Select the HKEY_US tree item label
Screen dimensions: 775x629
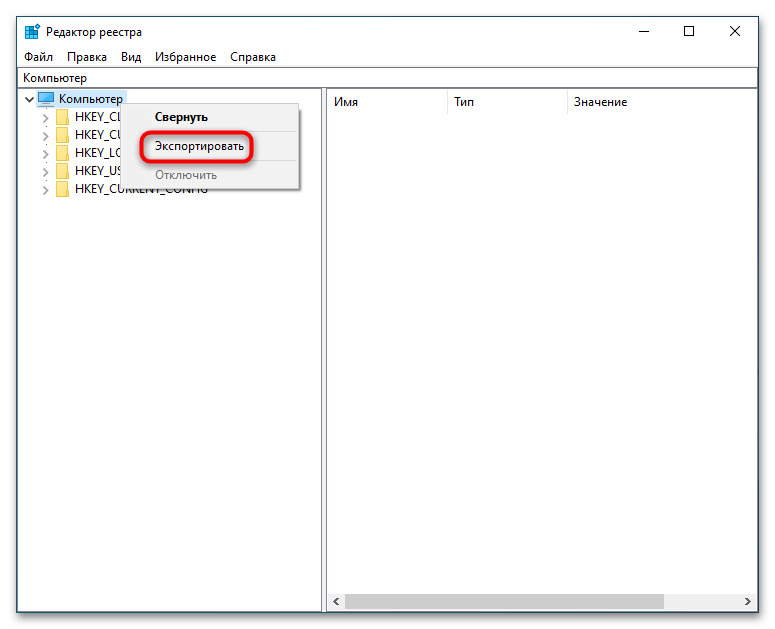[x=97, y=171]
